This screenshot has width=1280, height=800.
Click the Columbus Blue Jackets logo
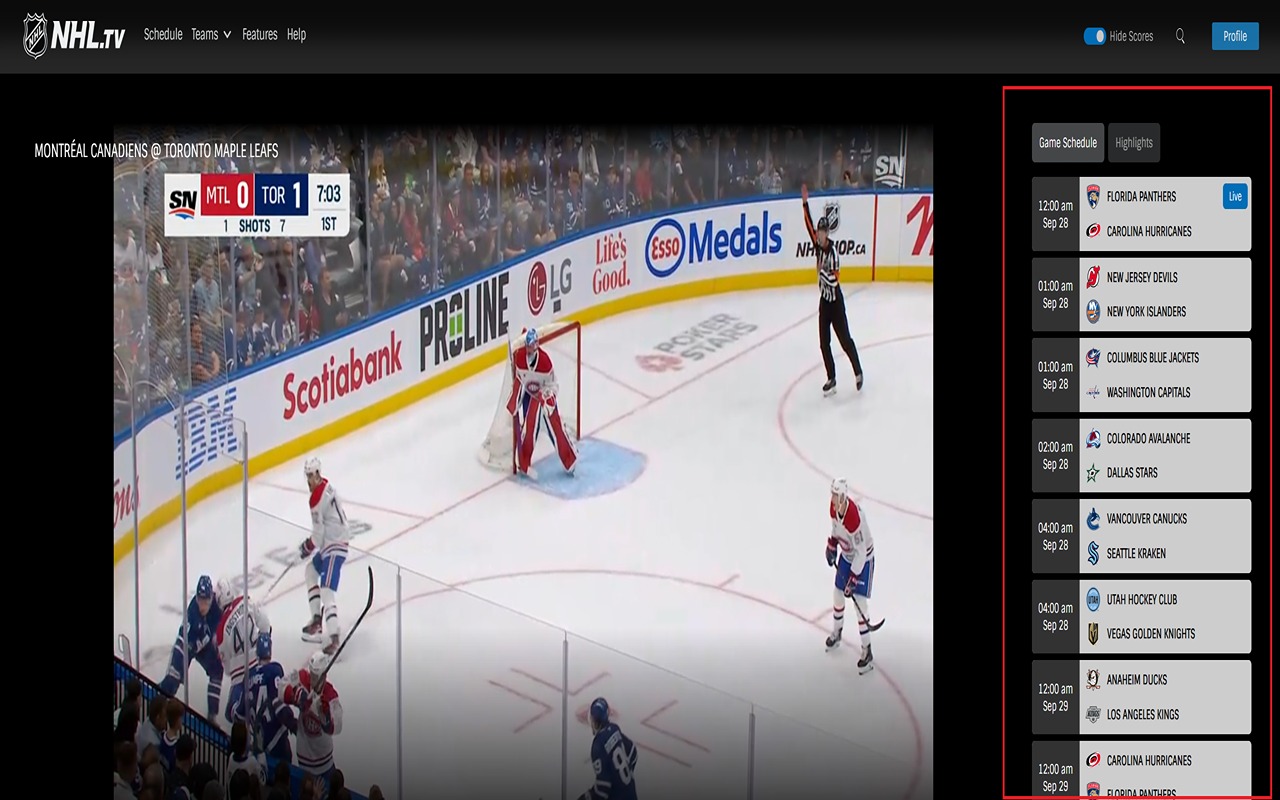pyautogui.click(x=1093, y=358)
